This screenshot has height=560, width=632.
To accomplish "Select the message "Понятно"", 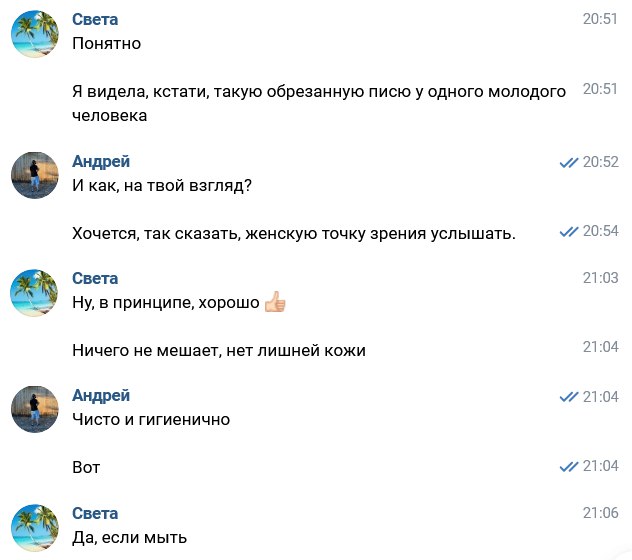I will (107, 43).
